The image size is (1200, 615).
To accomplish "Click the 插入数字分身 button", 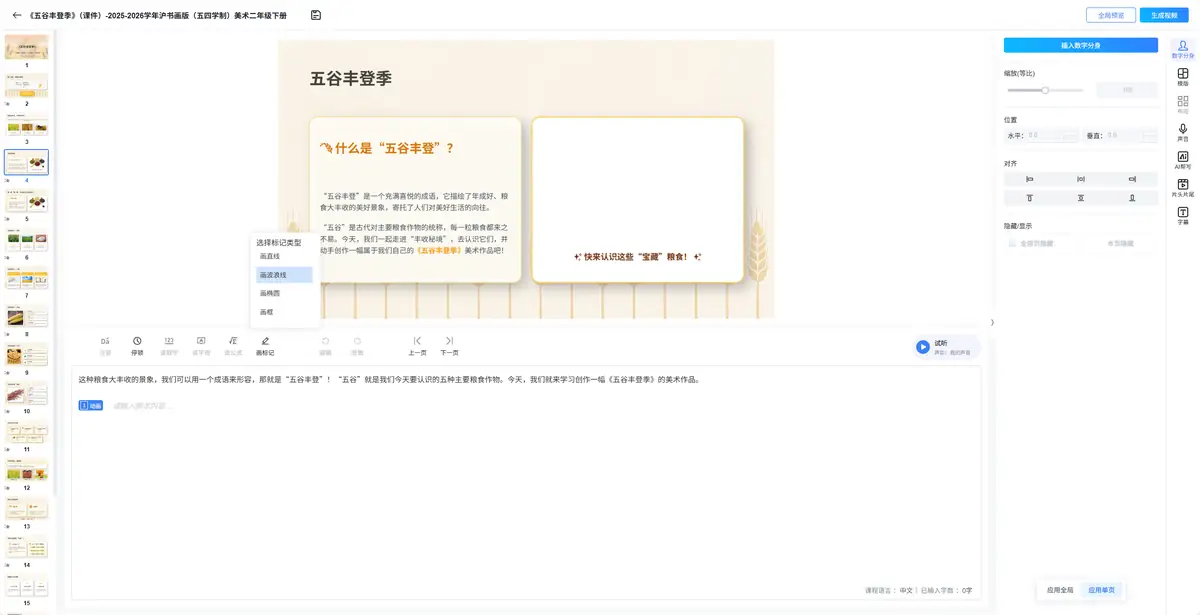I will [x=1081, y=45].
